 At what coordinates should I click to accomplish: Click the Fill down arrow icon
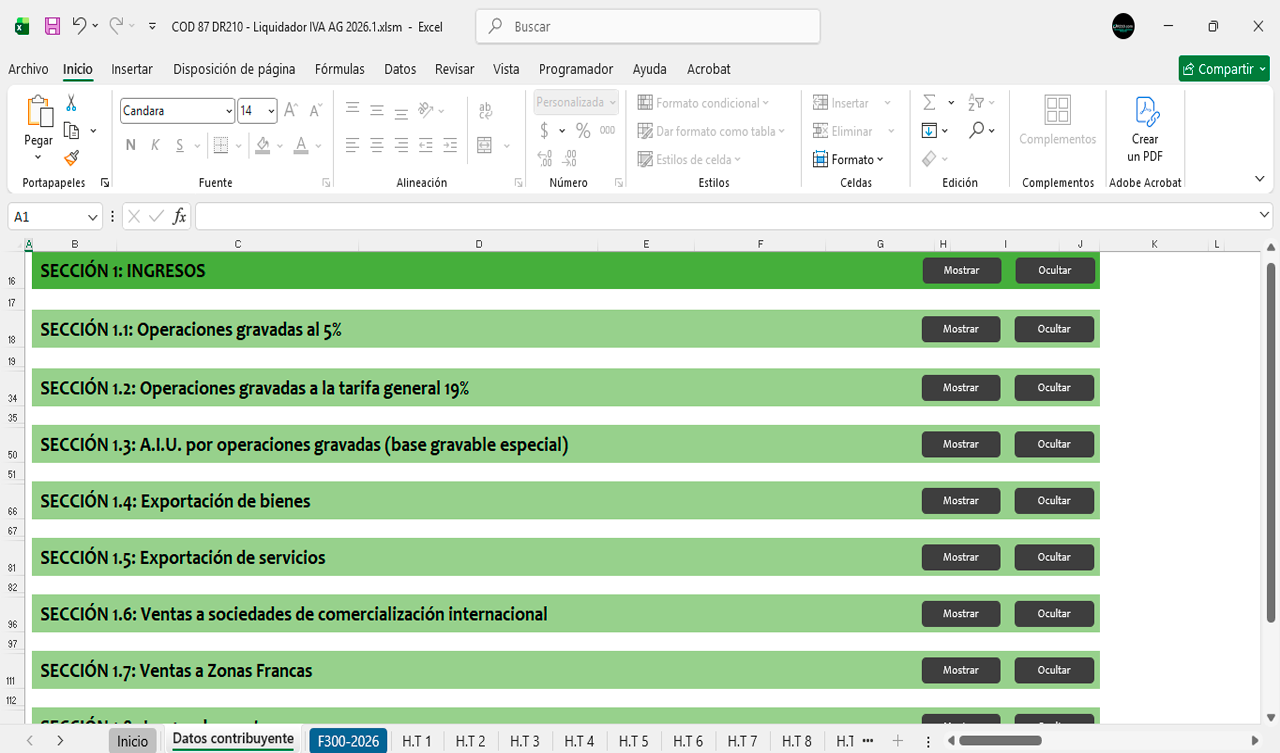929,131
